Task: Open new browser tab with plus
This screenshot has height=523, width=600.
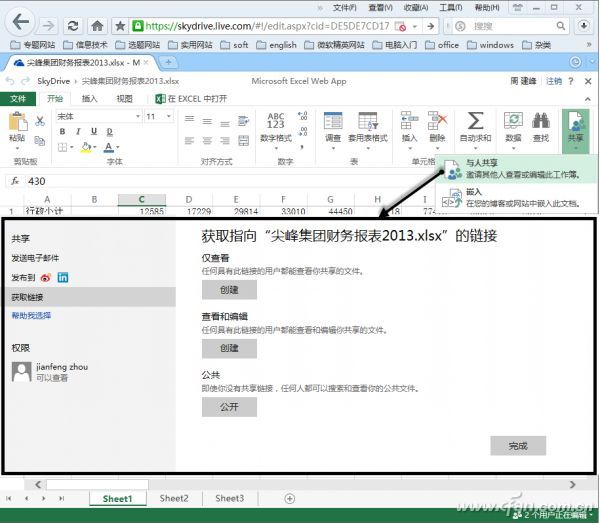Action: click(x=168, y=62)
